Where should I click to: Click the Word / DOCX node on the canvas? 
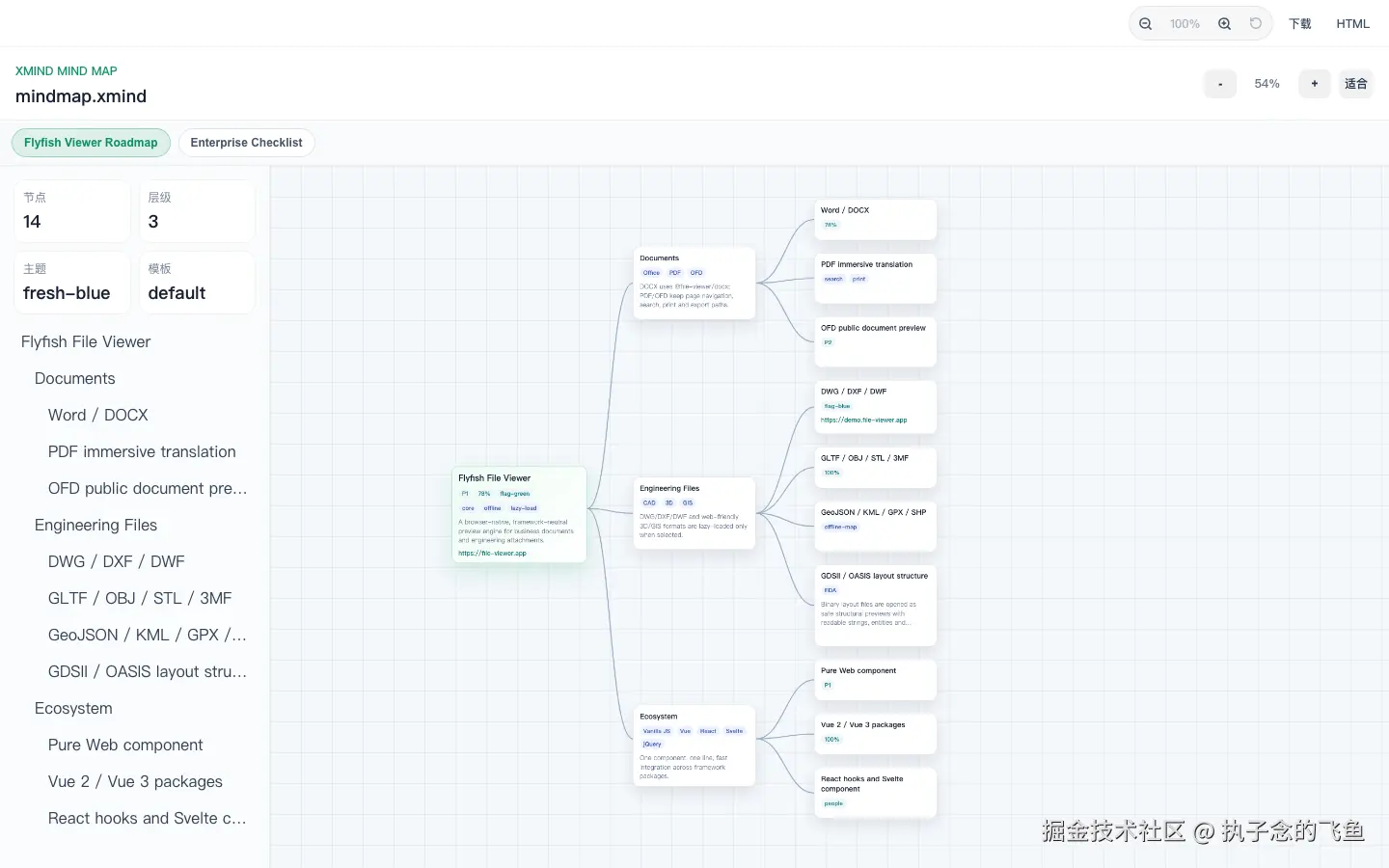[876, 220]
